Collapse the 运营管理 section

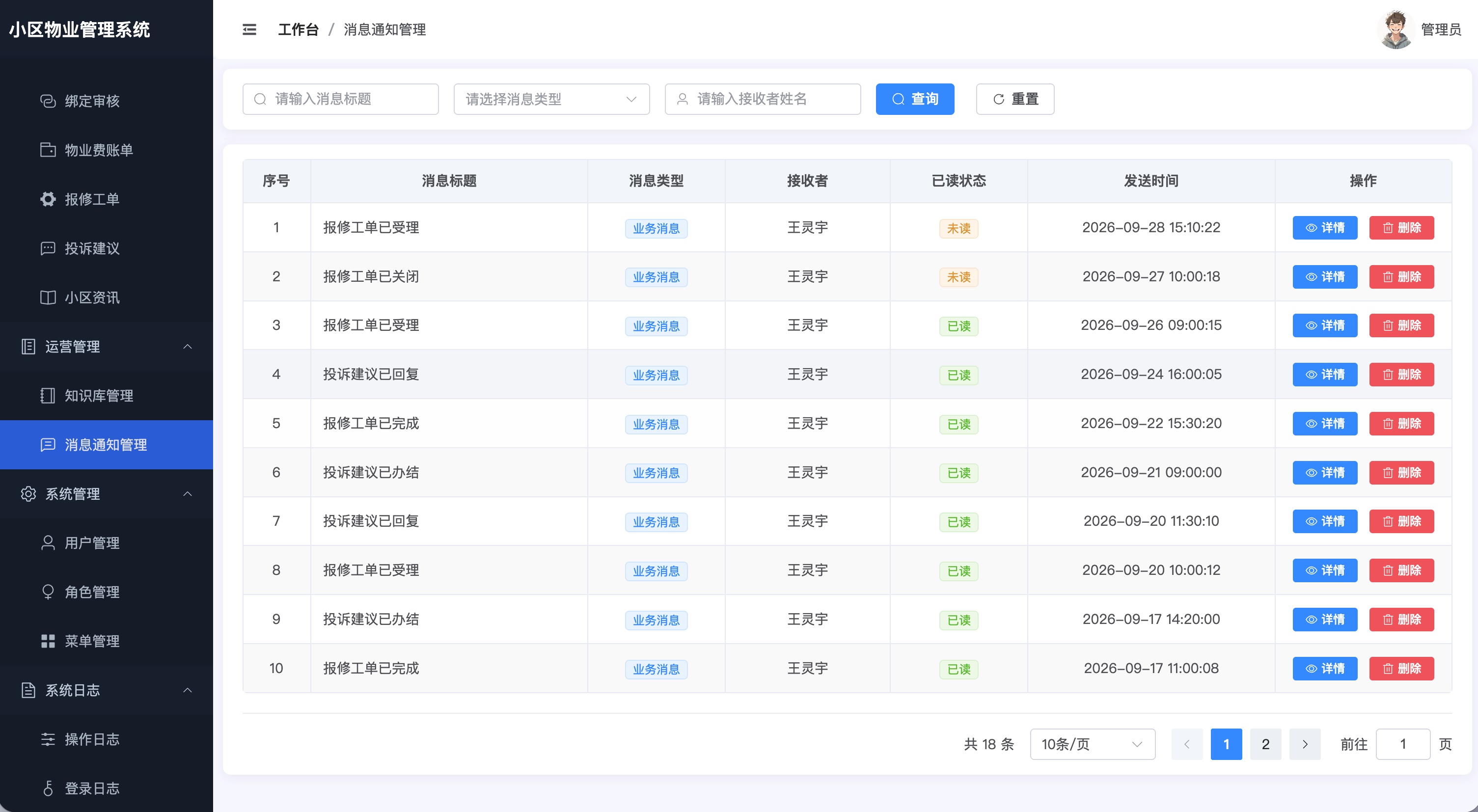106,347
